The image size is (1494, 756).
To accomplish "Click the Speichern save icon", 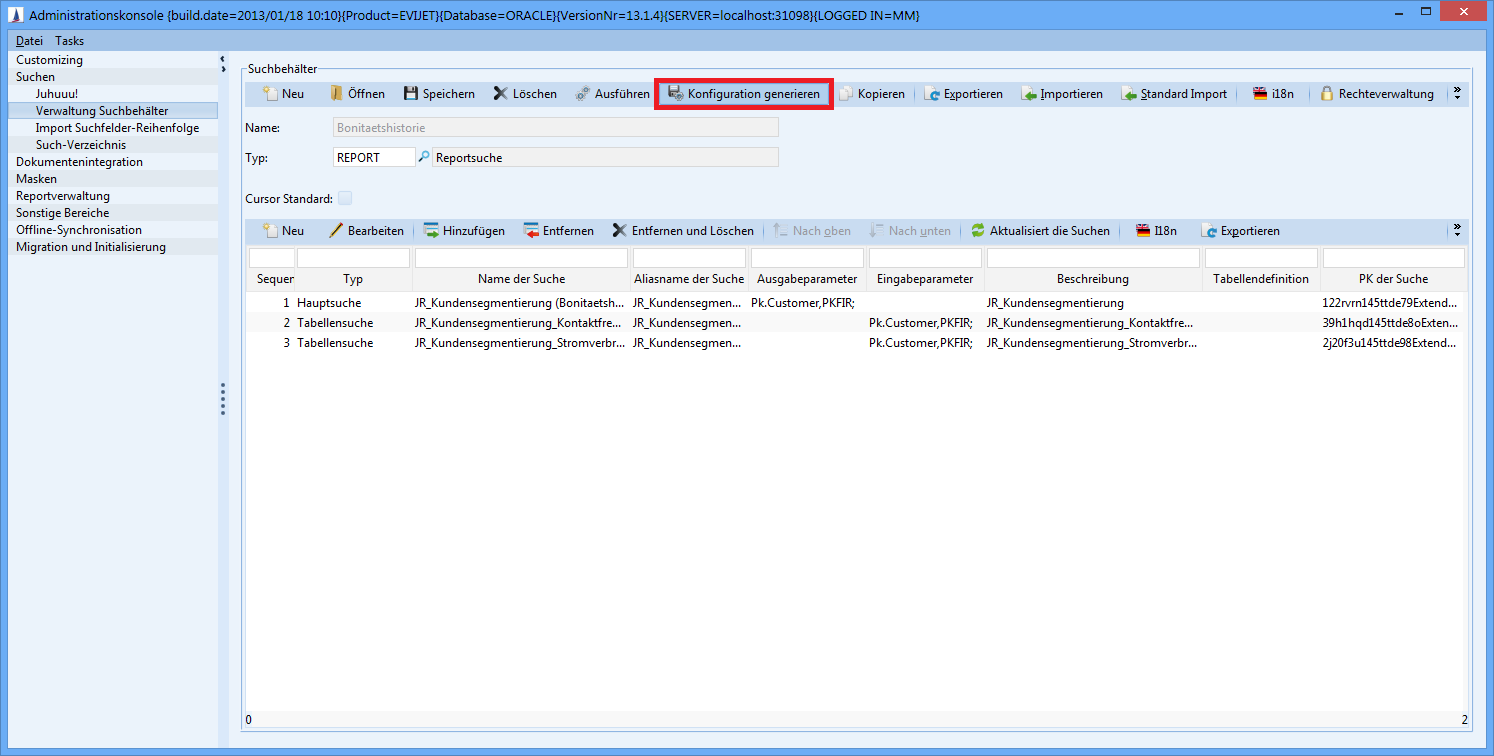I will 411,94.
